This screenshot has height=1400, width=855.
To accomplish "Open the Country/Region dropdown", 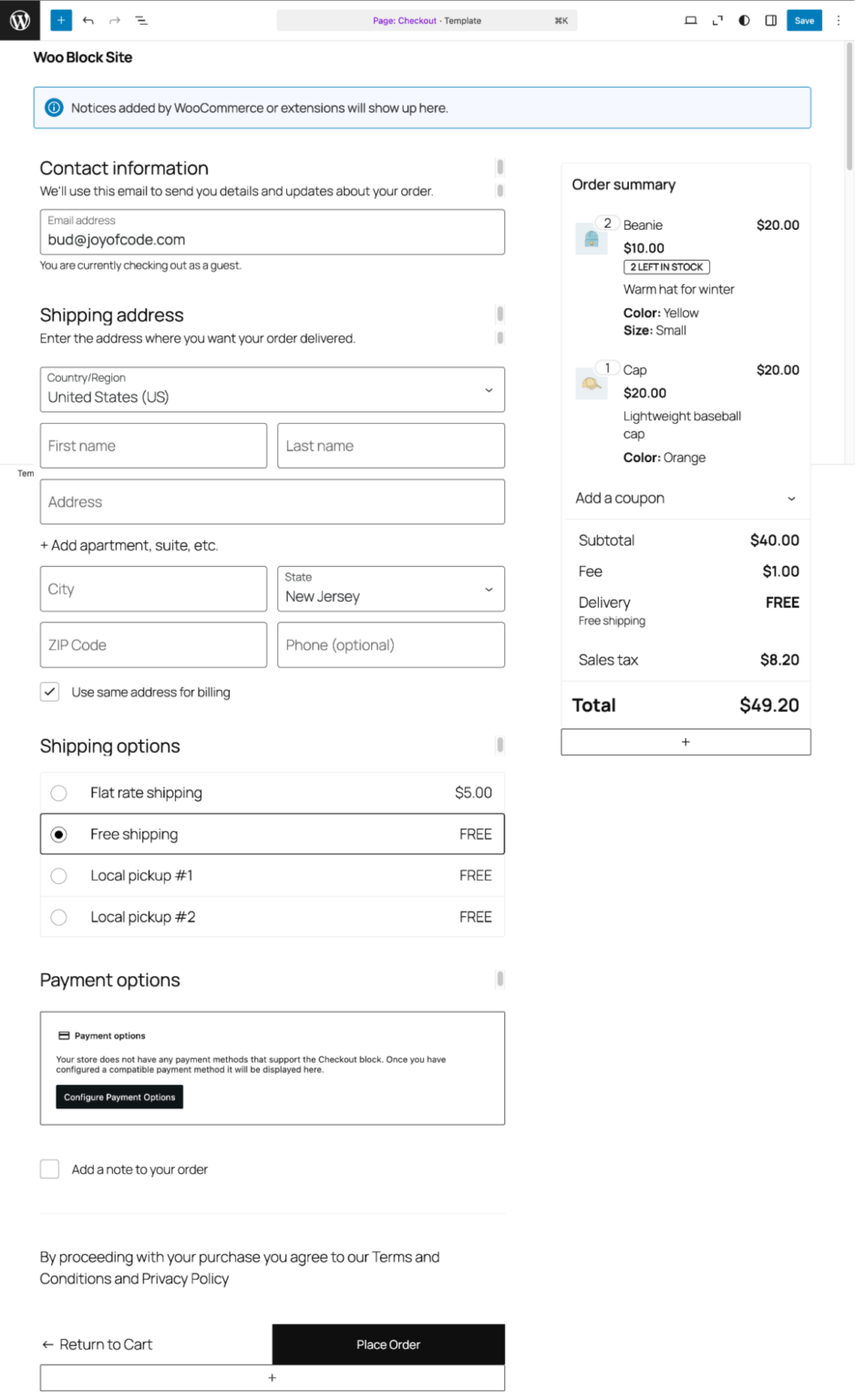I will tap(272, 390).
